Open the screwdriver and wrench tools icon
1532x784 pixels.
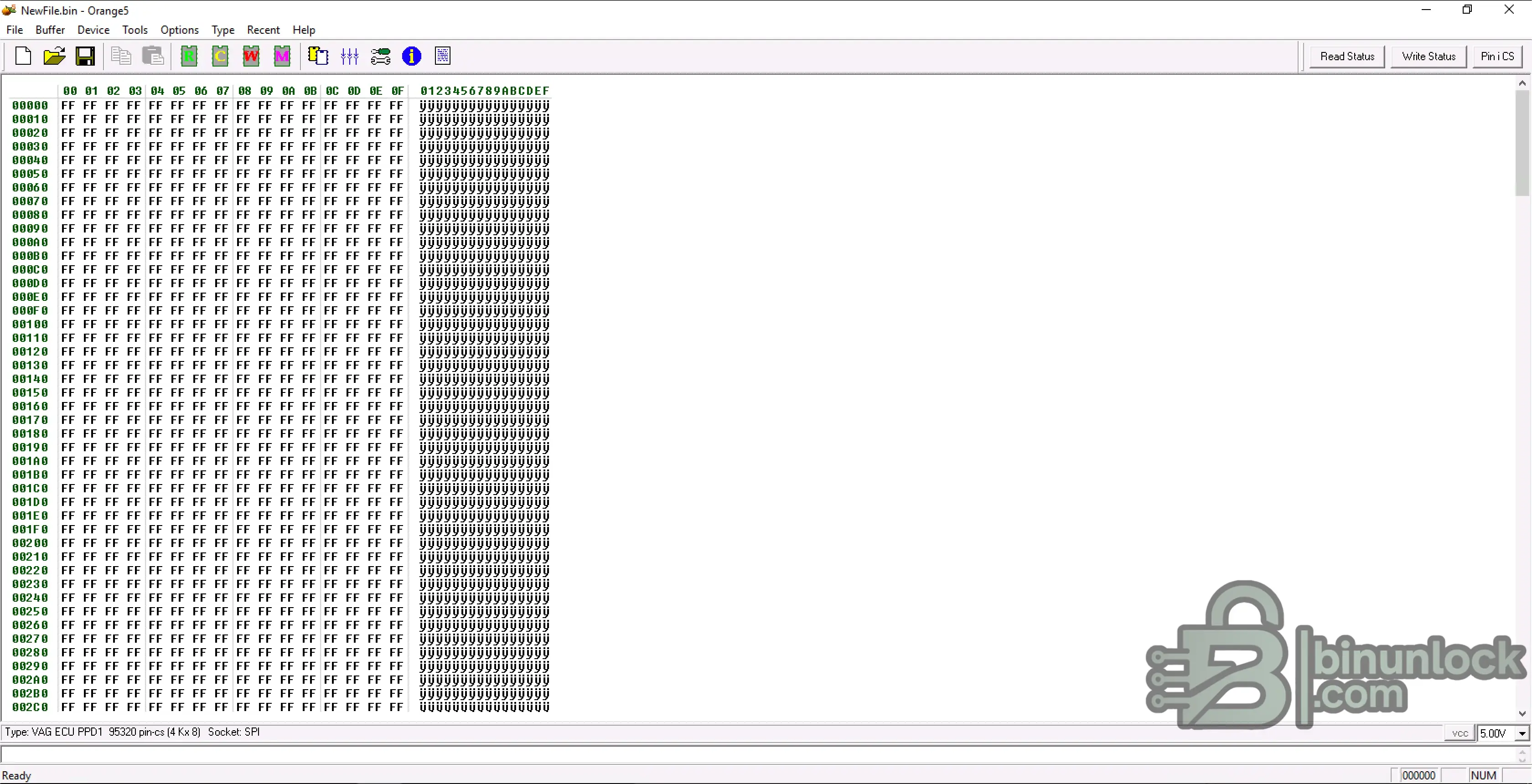(381, 56)
